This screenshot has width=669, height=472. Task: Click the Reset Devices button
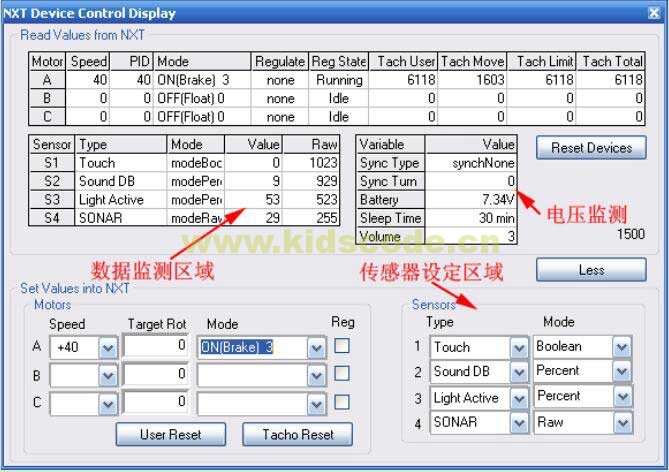click(591, 148)
